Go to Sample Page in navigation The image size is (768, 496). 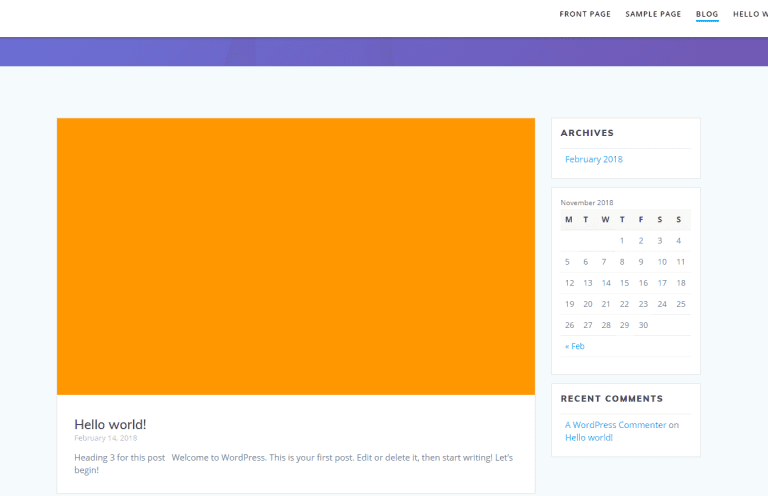[x=653, y=14]
